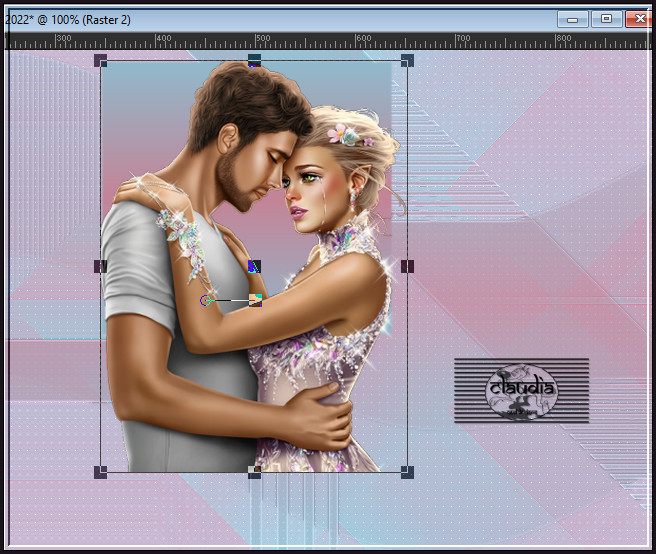
Task: Click the center pivot handle of selection
Action: click(254, 267)
